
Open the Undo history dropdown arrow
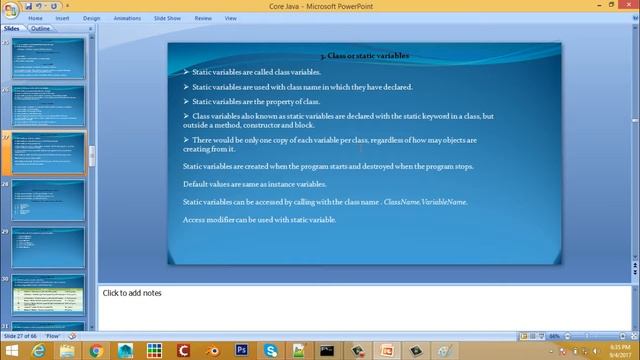[x=45, y=6]
